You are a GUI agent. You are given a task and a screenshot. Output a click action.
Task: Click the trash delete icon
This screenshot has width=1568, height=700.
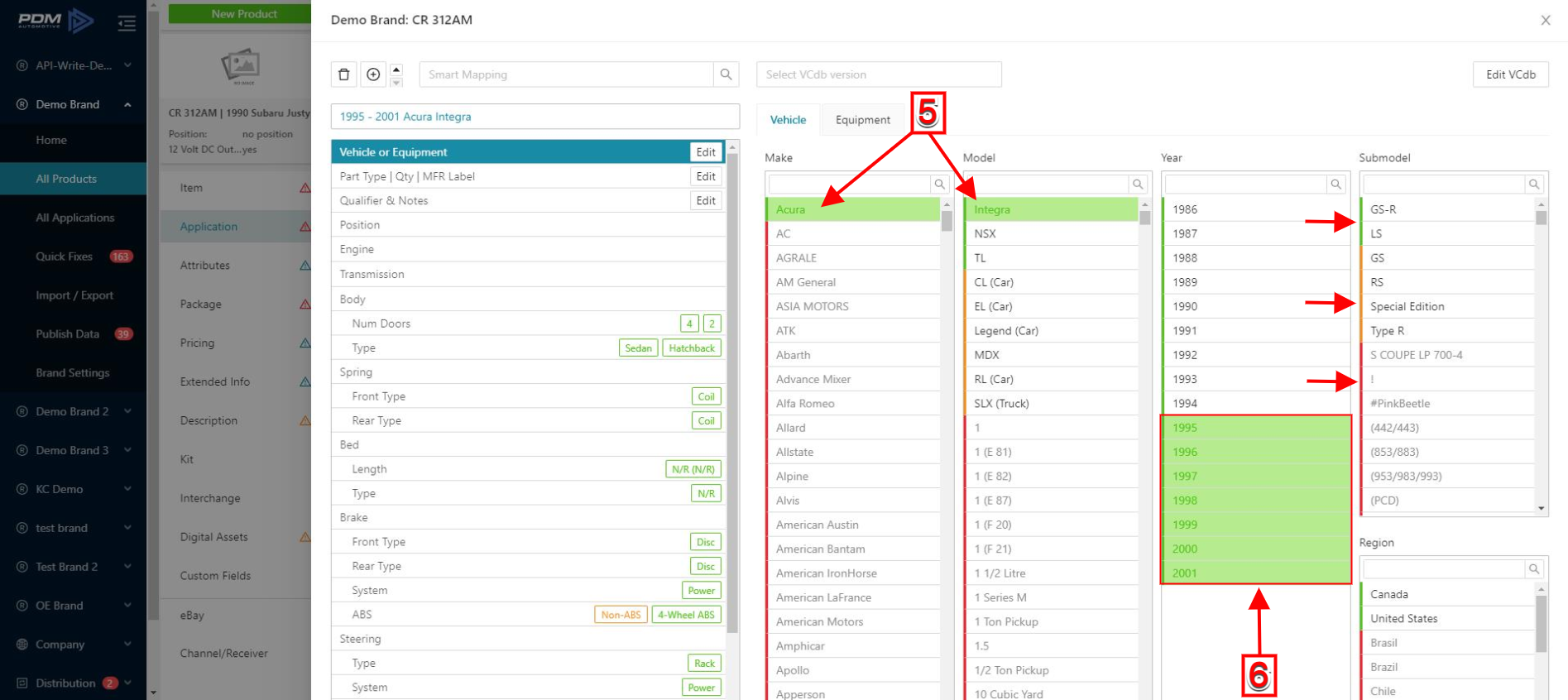344,74
